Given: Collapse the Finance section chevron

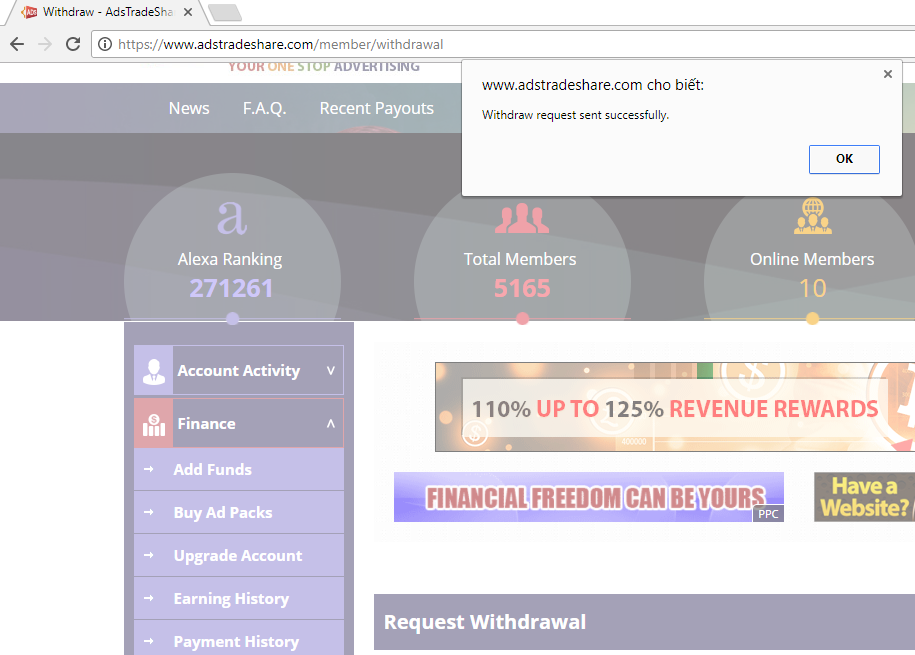Looking at the screenshot, I should [x=331, y=424].
